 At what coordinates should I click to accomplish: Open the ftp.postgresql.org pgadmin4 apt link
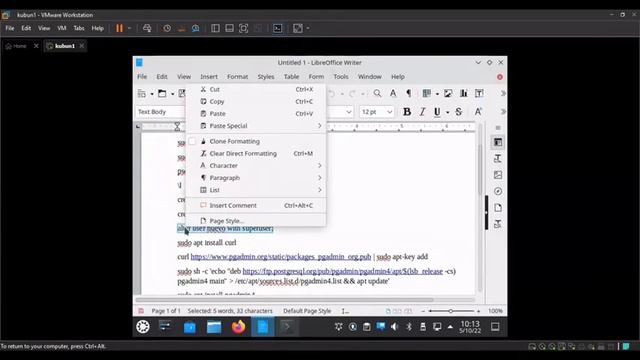point(342,271)
